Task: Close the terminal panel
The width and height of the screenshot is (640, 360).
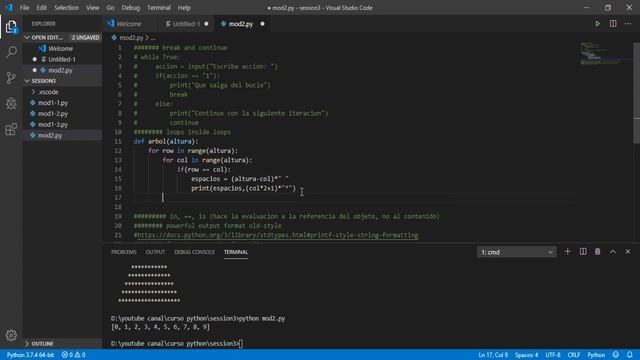Action: 628,252
